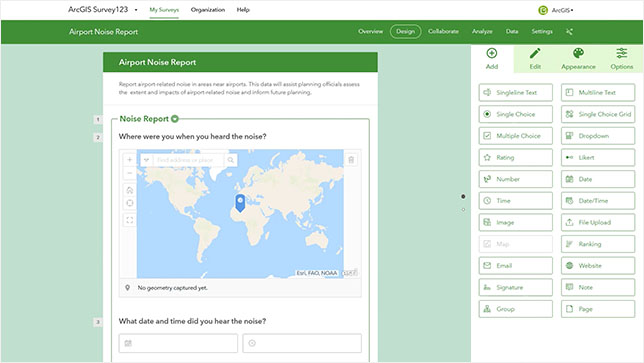The image size is (644, 363).
Task: Expand the map to fullscreen
Action: (x=129, y=220)
